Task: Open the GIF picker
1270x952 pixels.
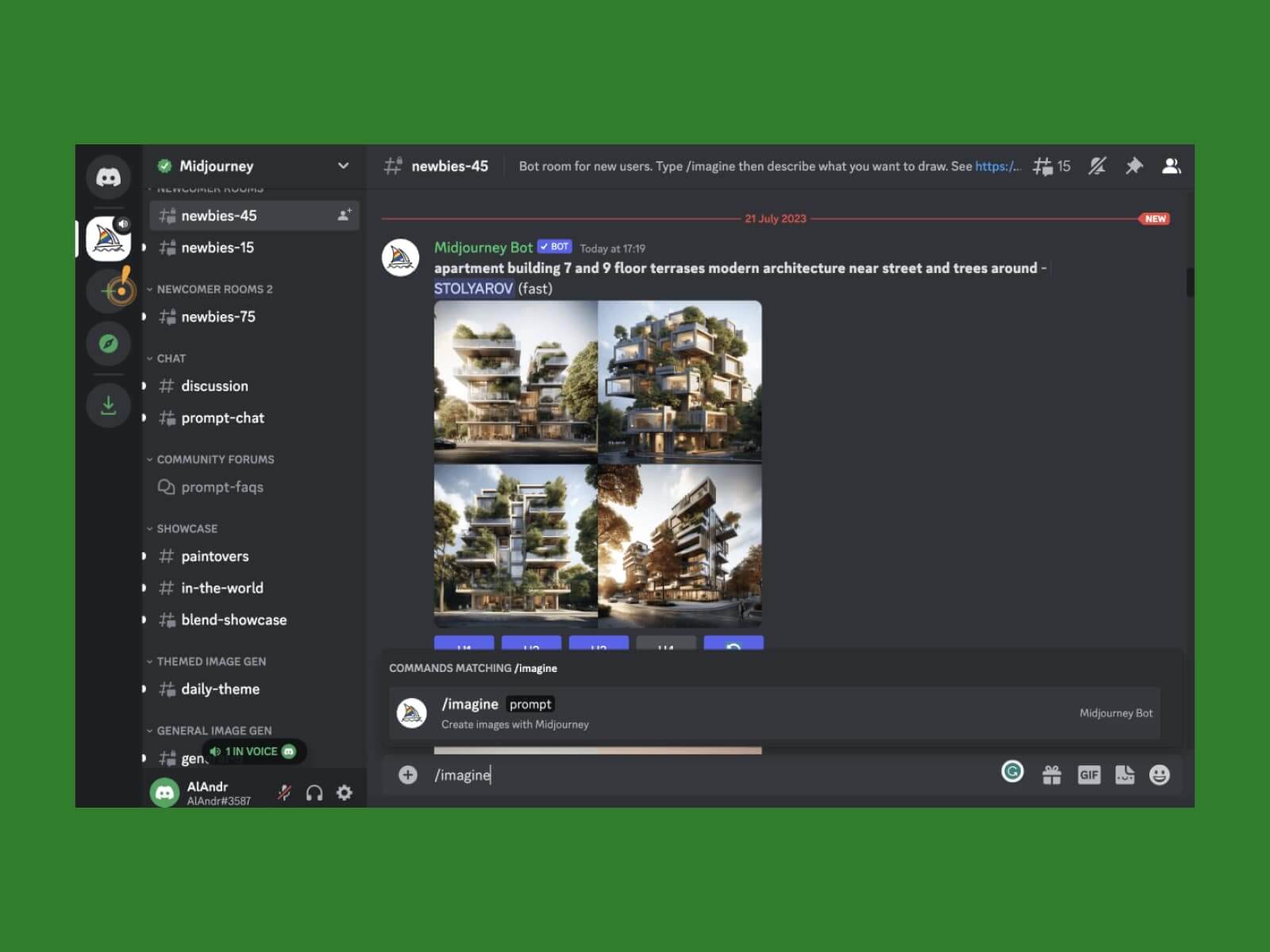Action: click(x=1089, y=775)
